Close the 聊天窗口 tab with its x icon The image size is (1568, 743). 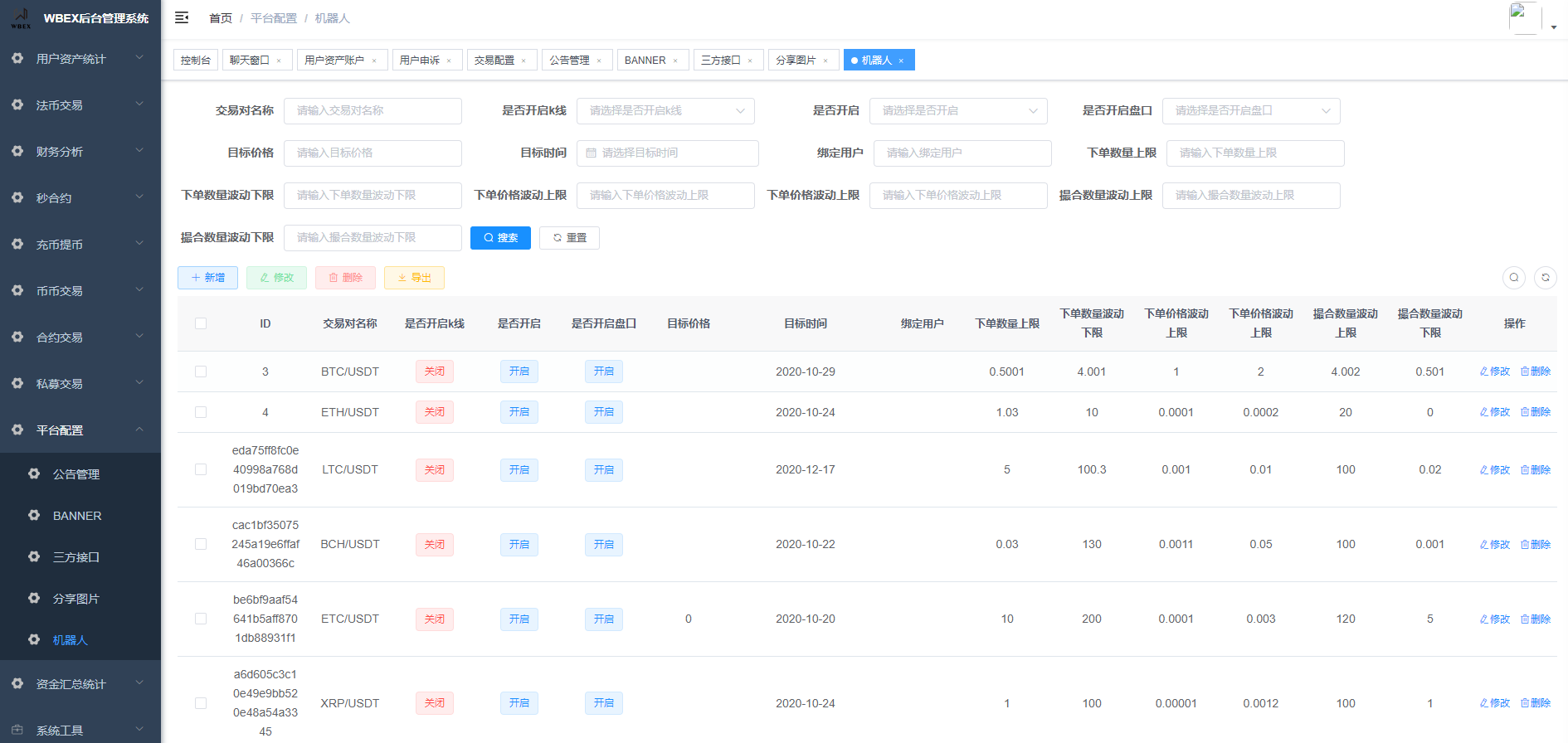point(279,61)
